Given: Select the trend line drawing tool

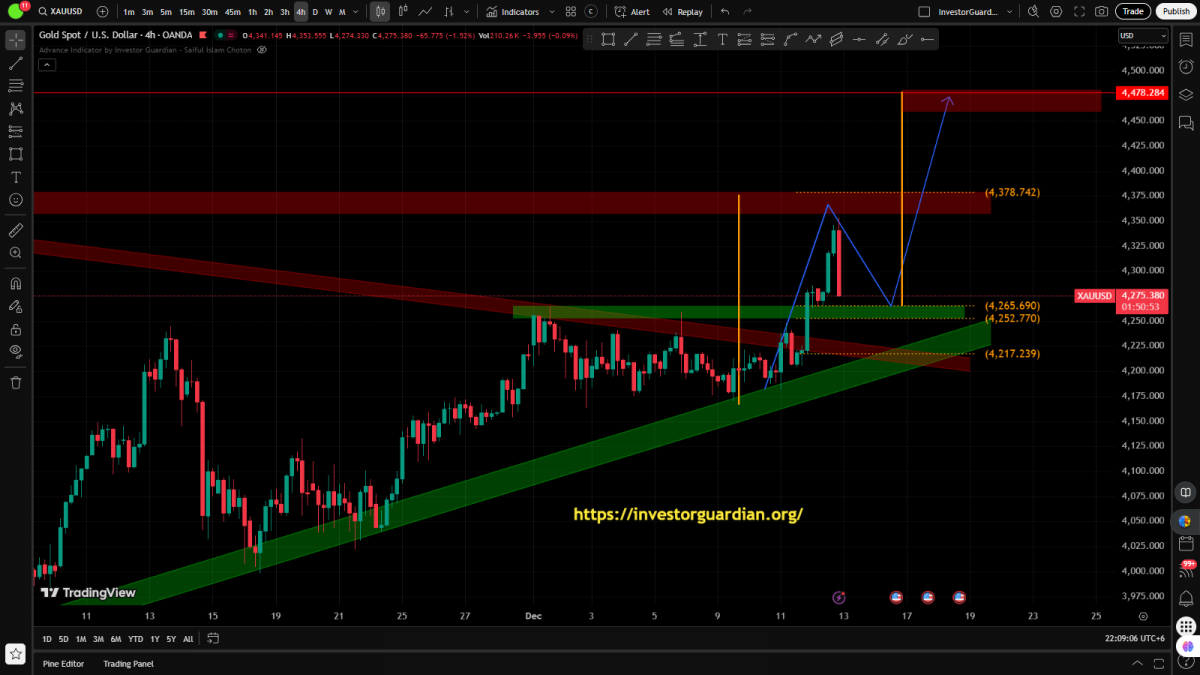Looking at the screenshot, I should [x=16, y=63].
